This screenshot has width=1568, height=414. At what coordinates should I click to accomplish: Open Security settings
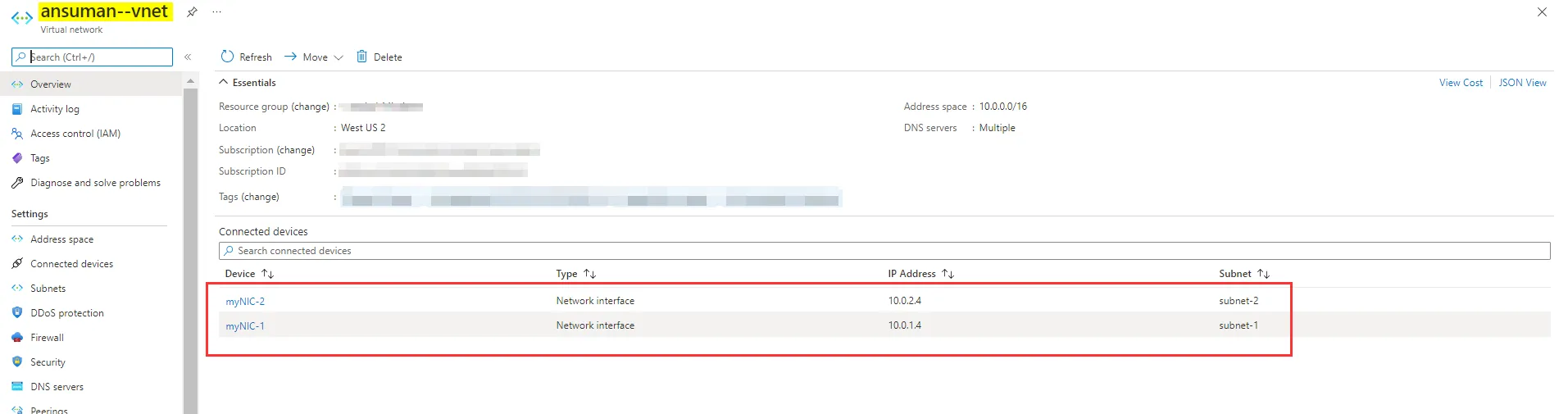coord(48,362)
